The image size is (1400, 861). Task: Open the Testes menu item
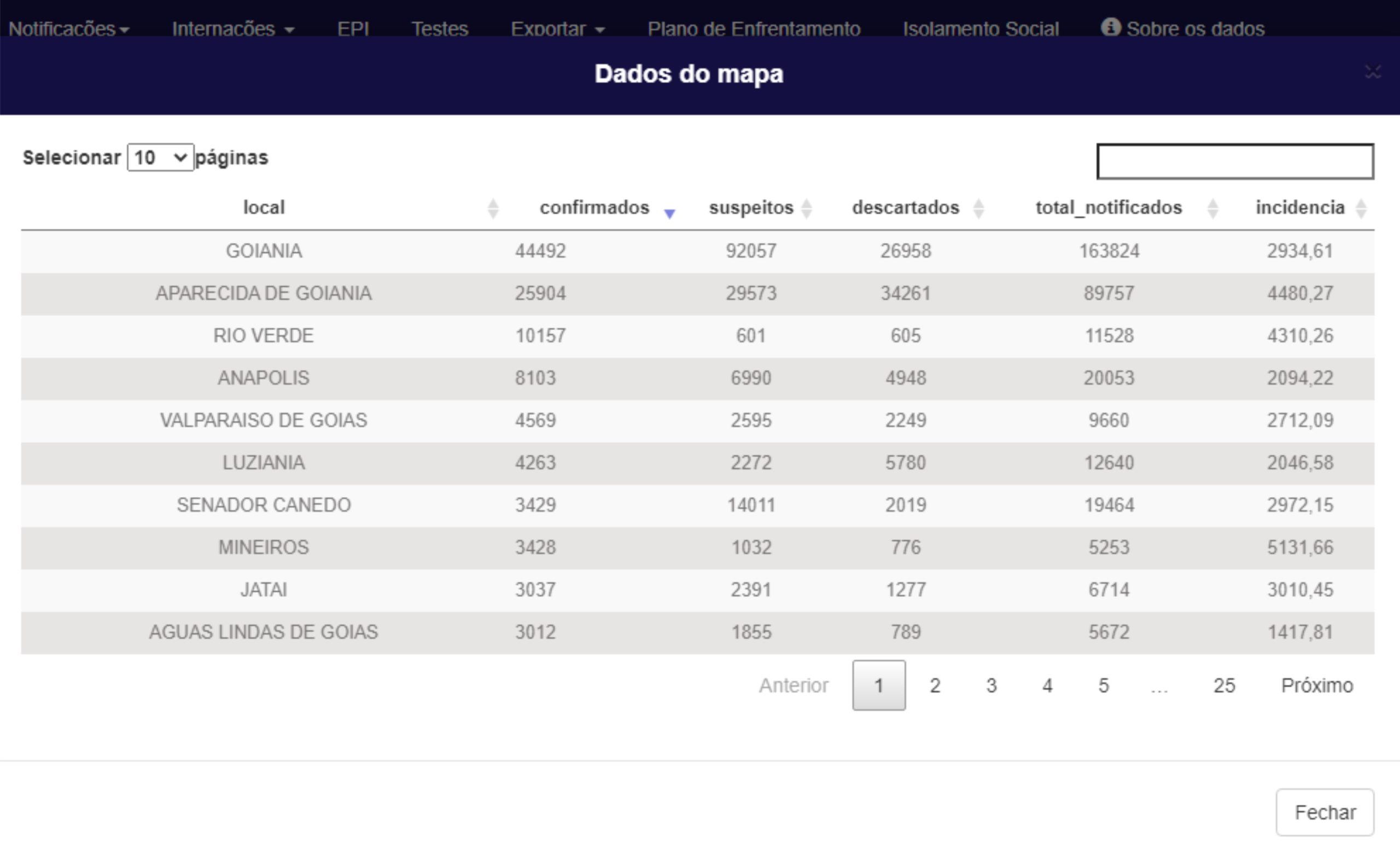coord(440,28)
